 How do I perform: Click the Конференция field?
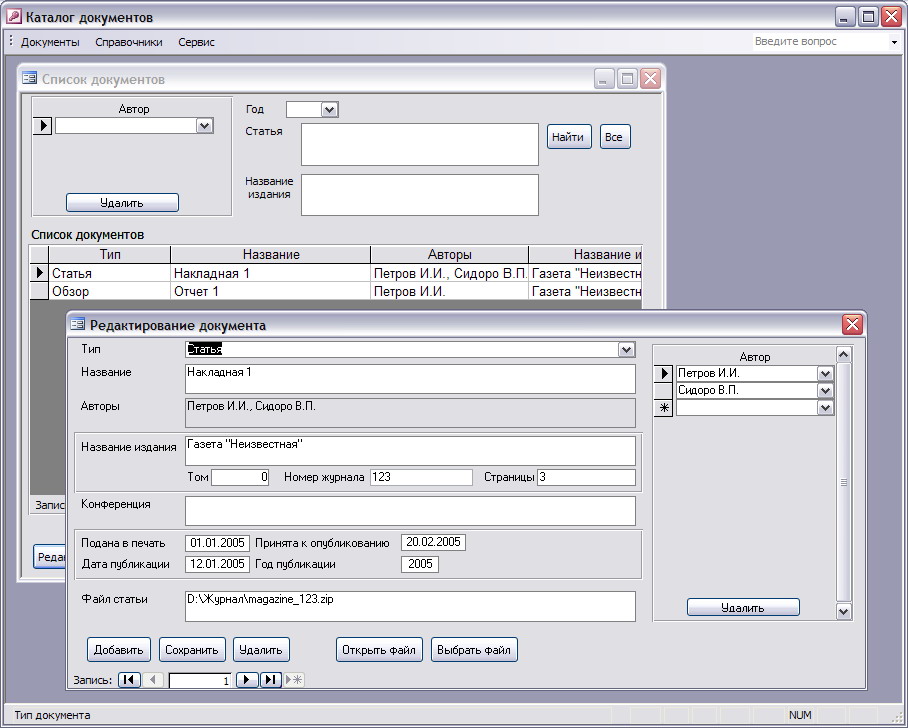410,511
